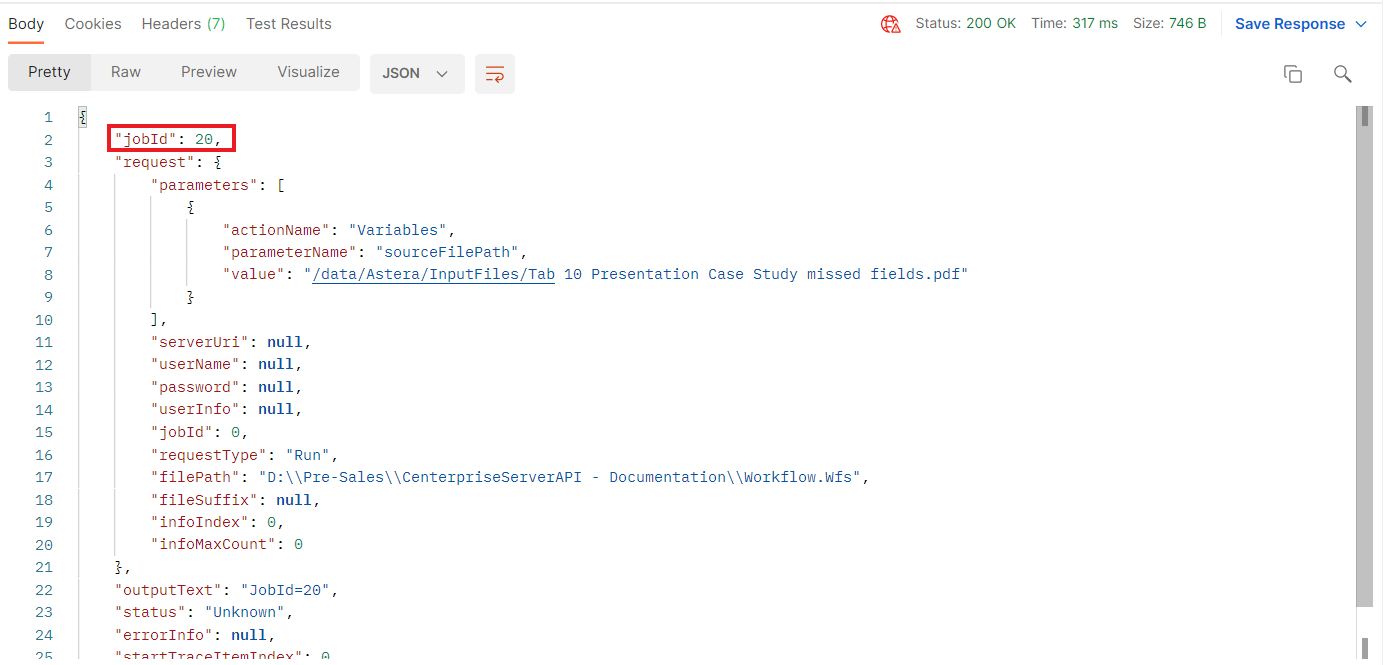1384x665 pixels.
Task: Copy the response body to clipboard
Action: [1293, 74]
